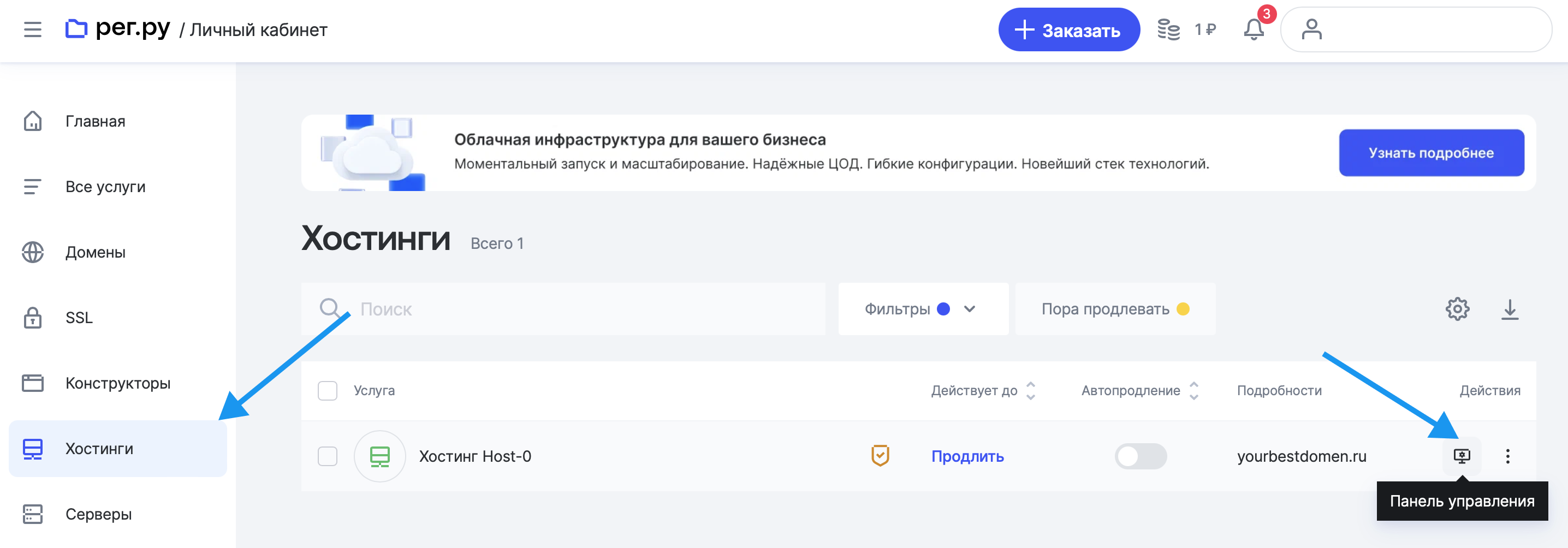Expand the Фильтры dropdown
Viewport: 1568px width, 548px height.
pyautogui.click(x=923, y=309)
